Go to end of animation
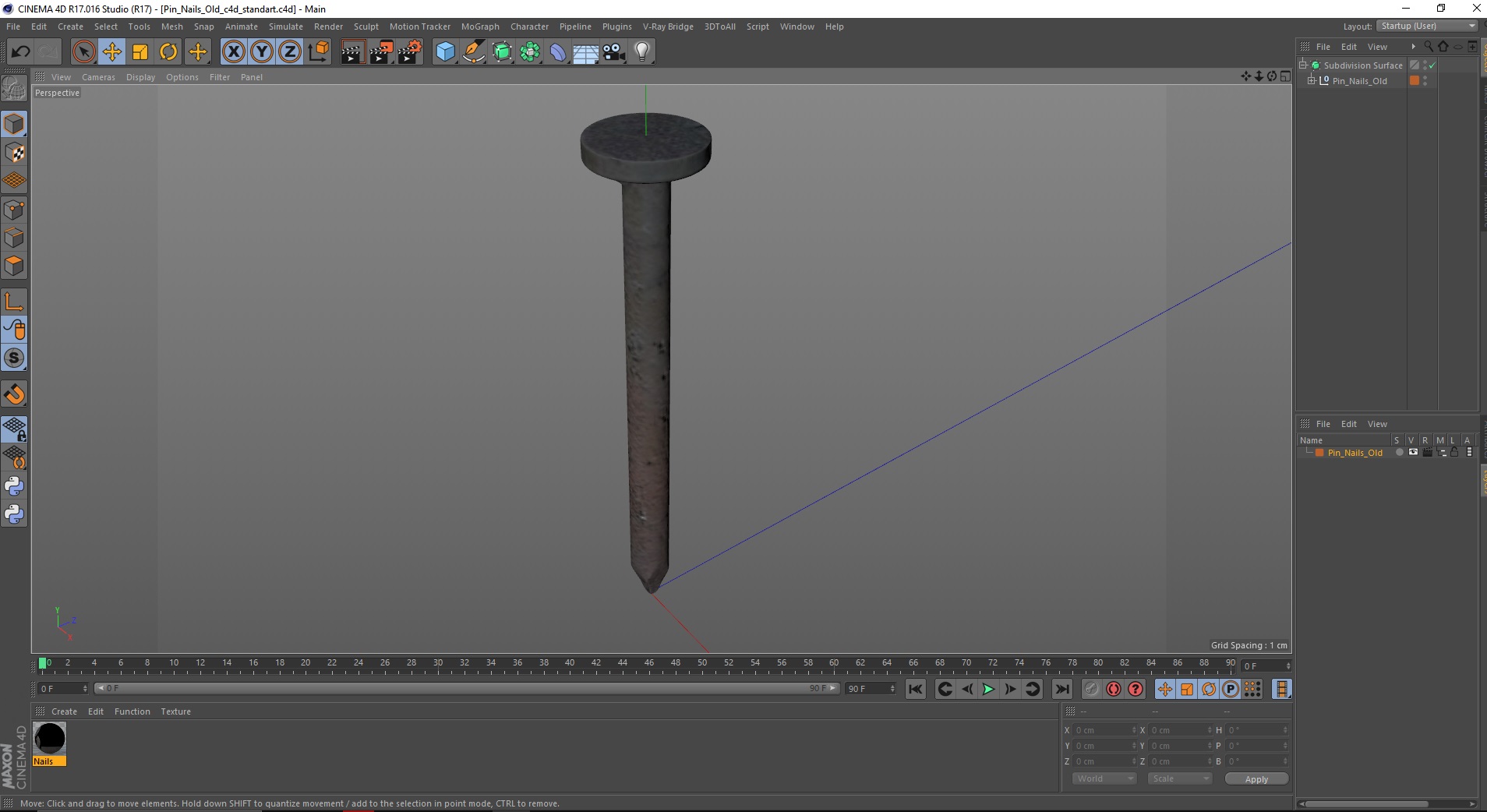This screenshot has width=1487, height=812. pos(1061,689)
